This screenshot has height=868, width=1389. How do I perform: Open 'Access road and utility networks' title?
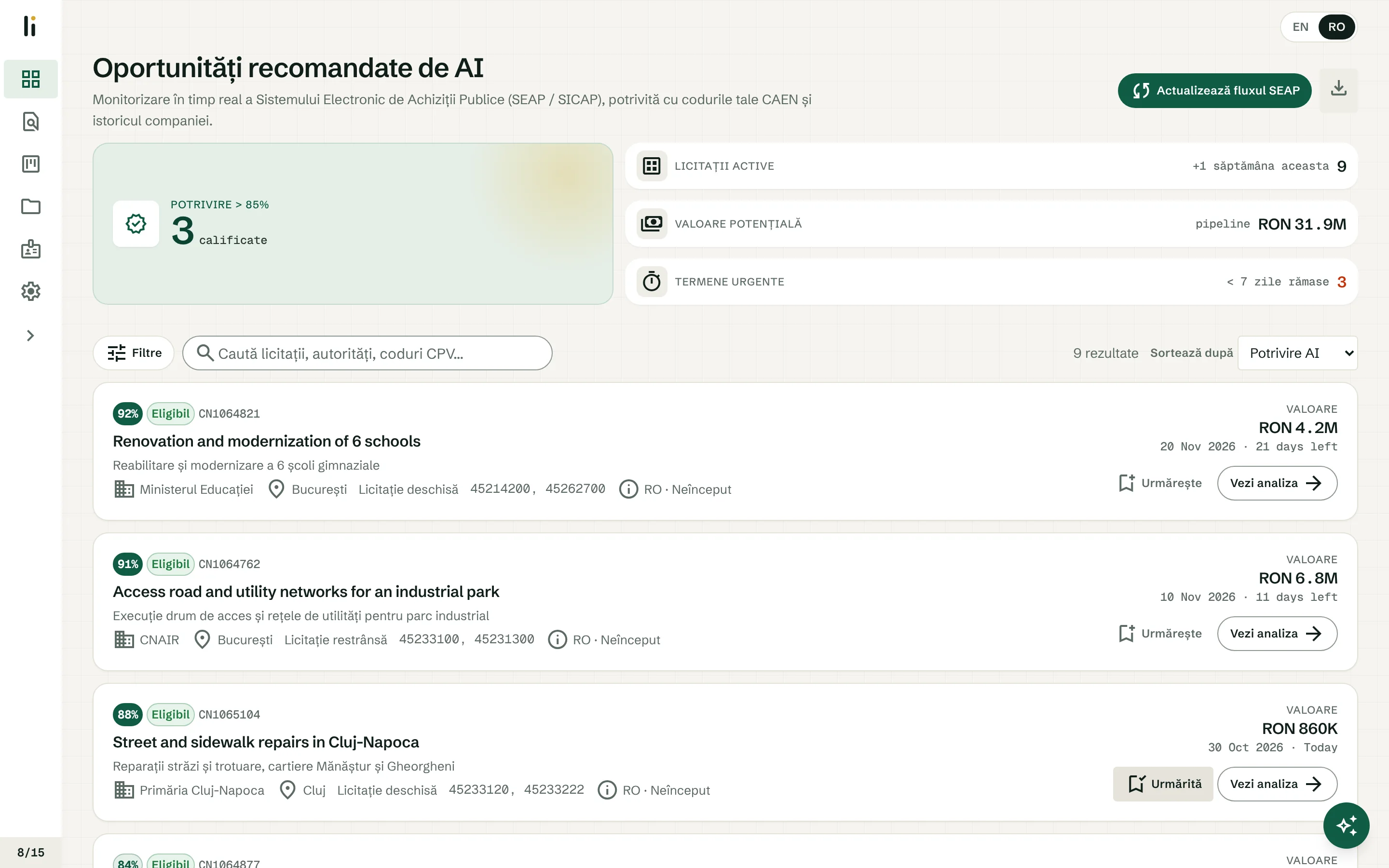[306, 591]
